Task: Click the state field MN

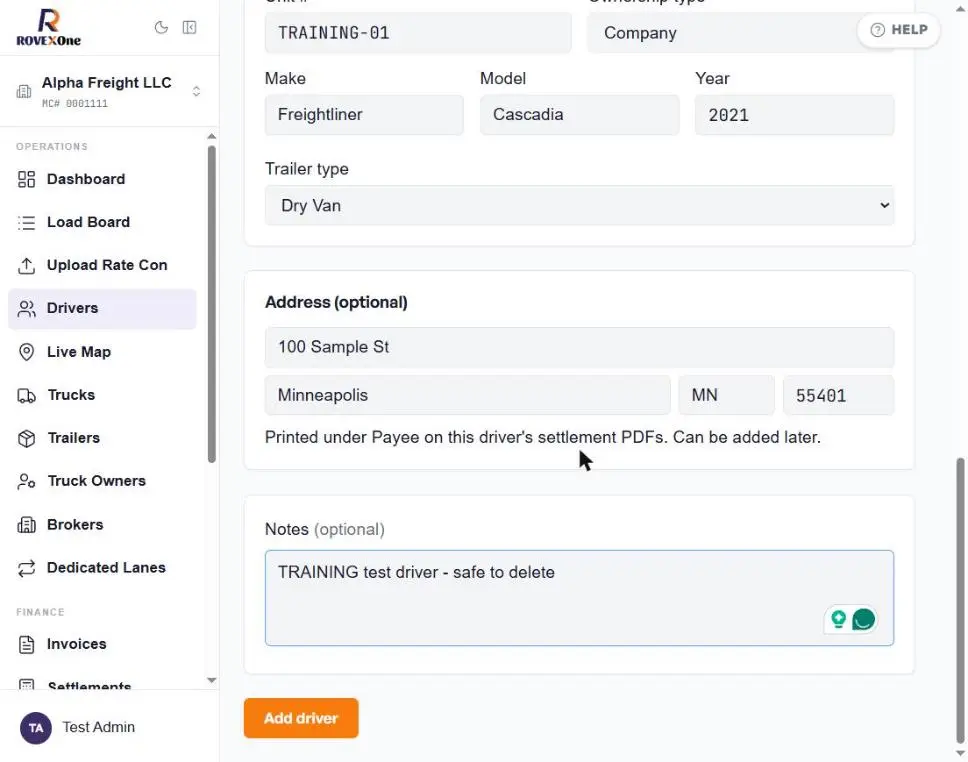Action: coord(727,395)
